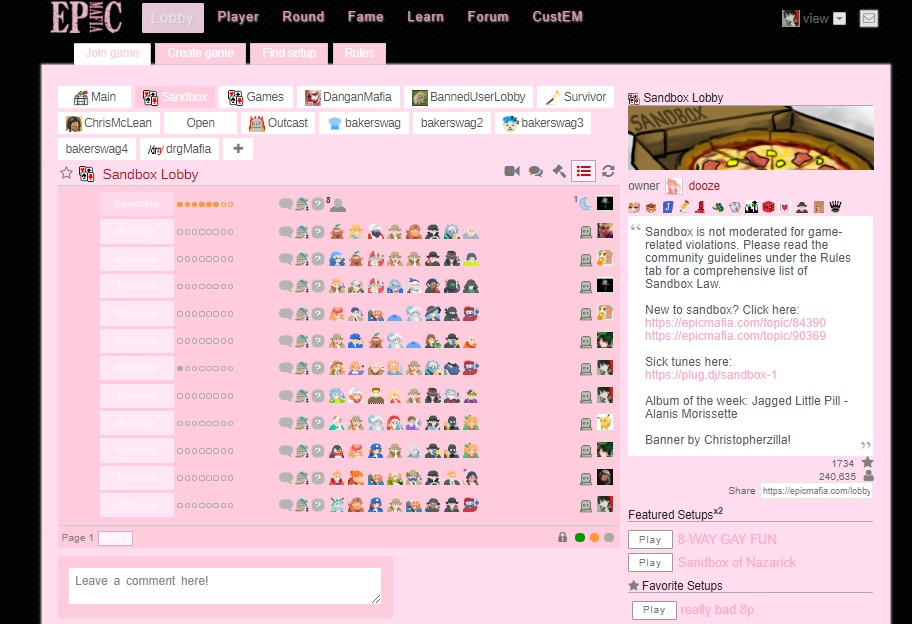
Task: Click the dice icon under owner dooze
Action: pyautogui.click(x=766, y=207)
